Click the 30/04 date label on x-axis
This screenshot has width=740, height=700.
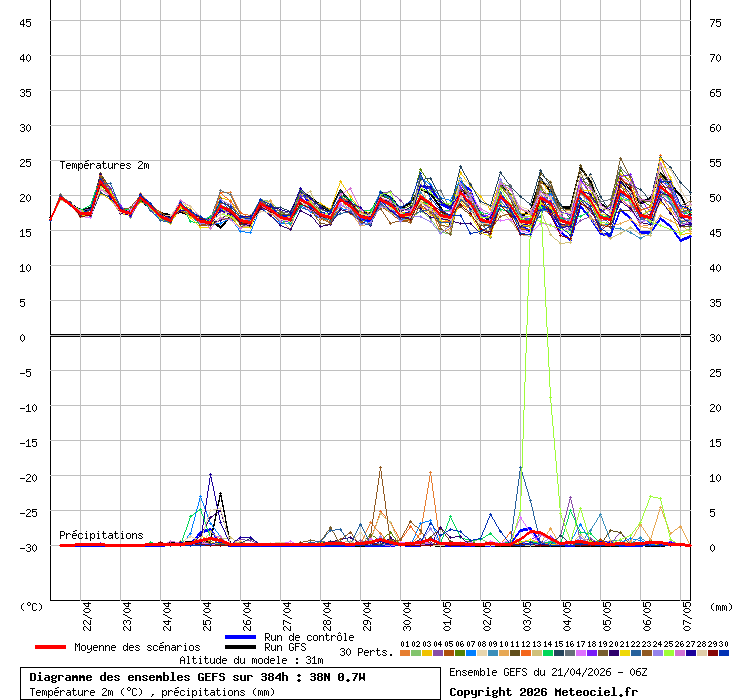[407, 611]
